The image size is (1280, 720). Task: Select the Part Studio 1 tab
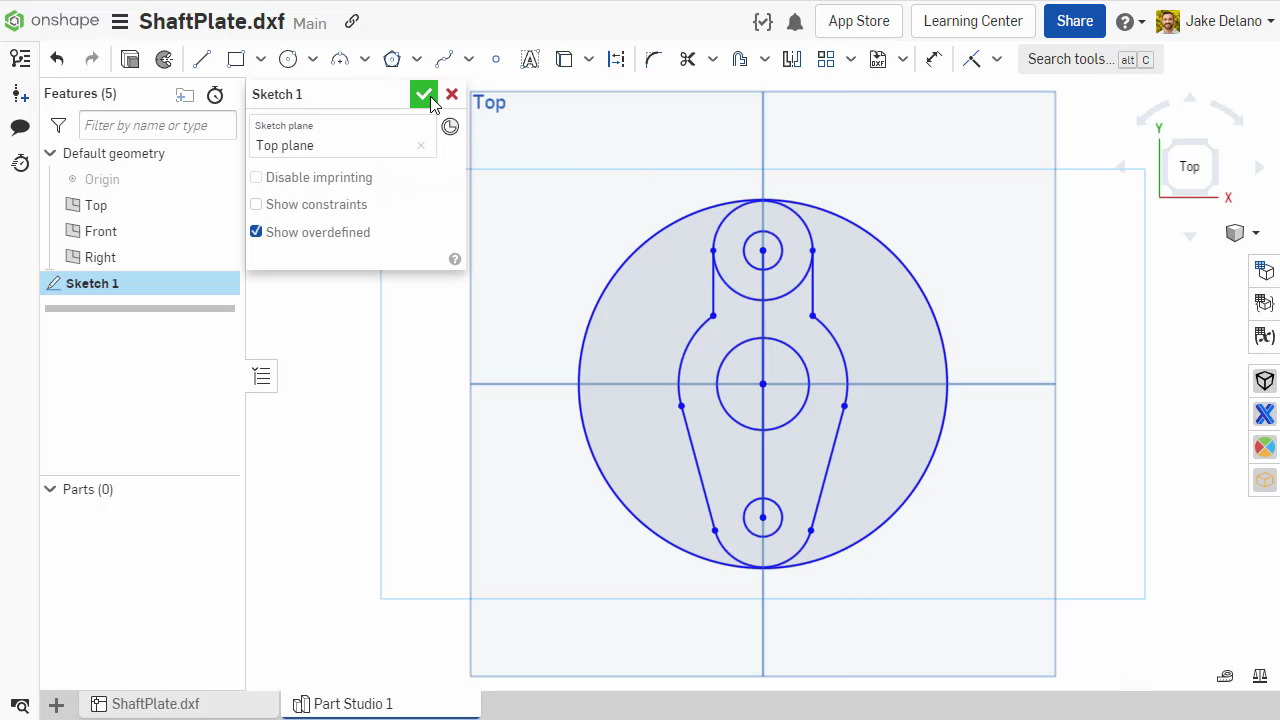[352, 704]
